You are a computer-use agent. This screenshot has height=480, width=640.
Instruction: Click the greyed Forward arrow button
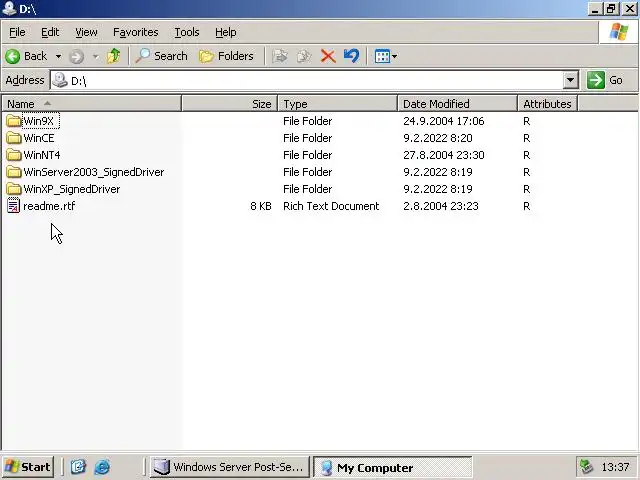(76, 56)
